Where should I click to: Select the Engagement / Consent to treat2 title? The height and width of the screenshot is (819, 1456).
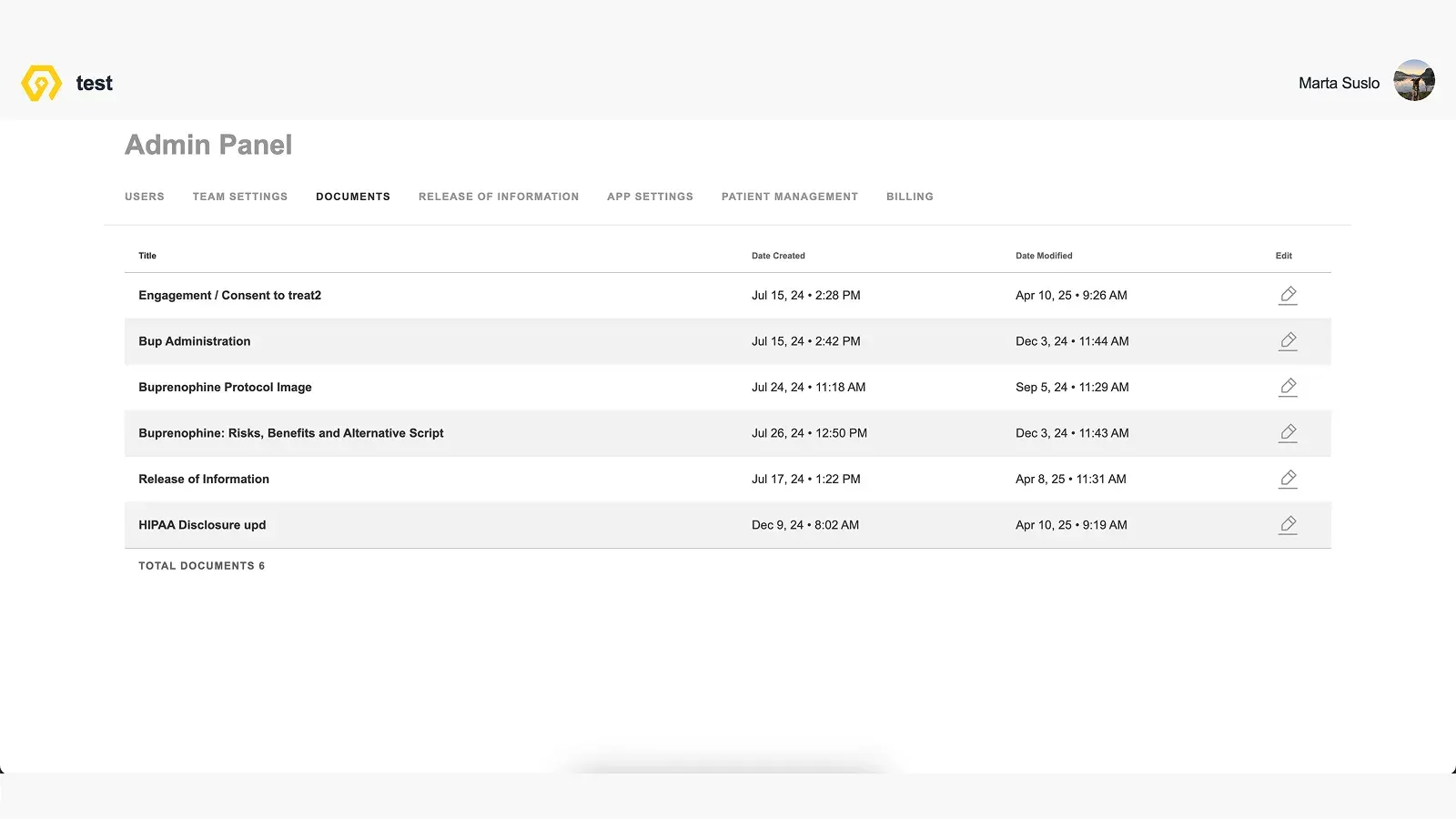pos(229,296)
